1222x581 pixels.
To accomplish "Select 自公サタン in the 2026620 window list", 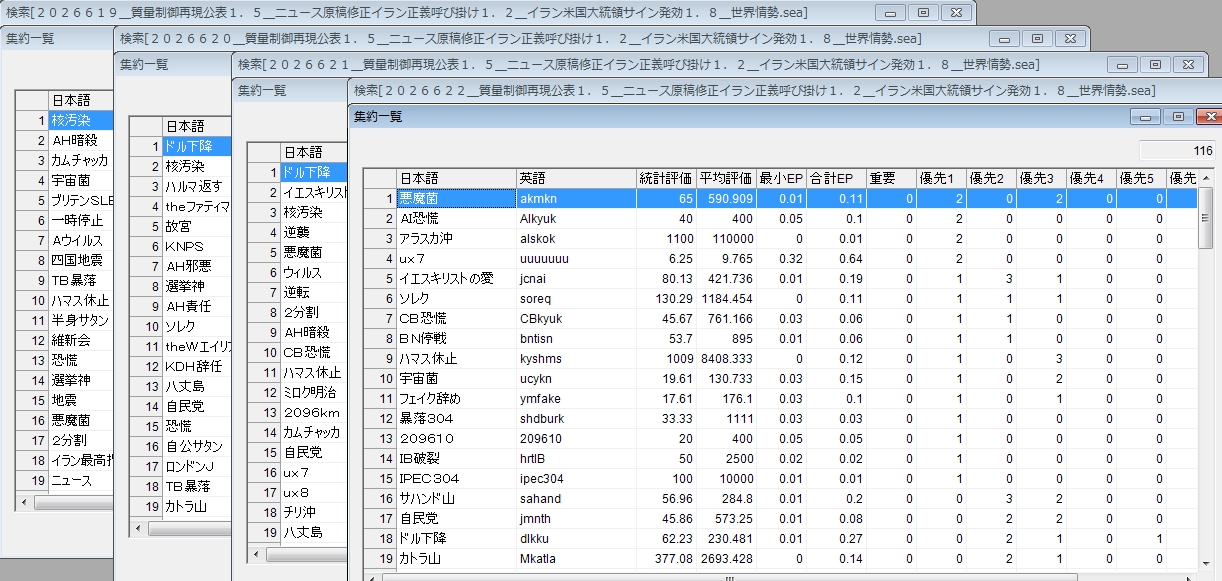I will pyautogui.click(x=197, y=446).
